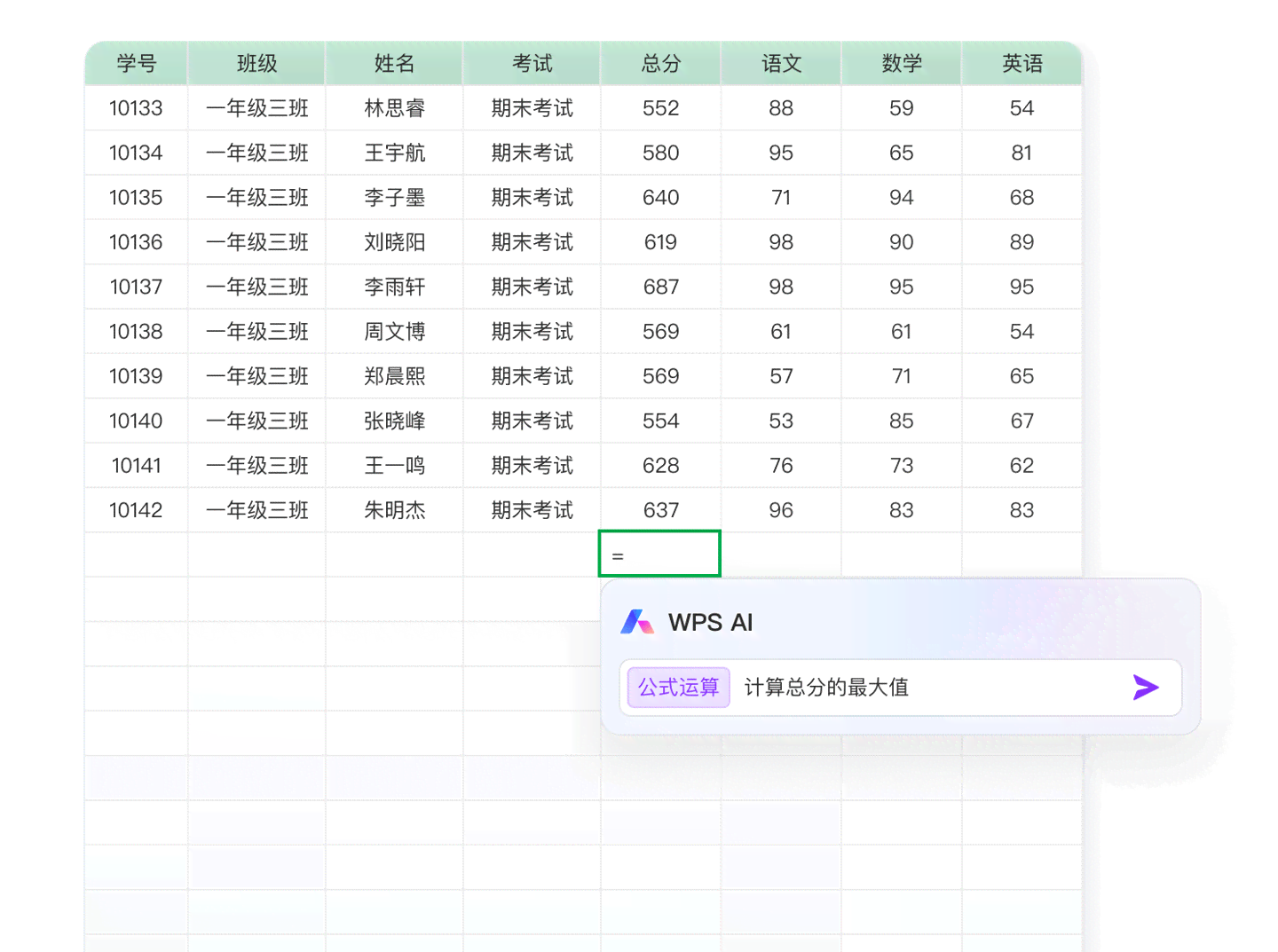Viewport: 1278px width, 952px height.
Task: Select 李子墨's 数学 score 94
Action: pyautogui.click(x=902, y=197)
